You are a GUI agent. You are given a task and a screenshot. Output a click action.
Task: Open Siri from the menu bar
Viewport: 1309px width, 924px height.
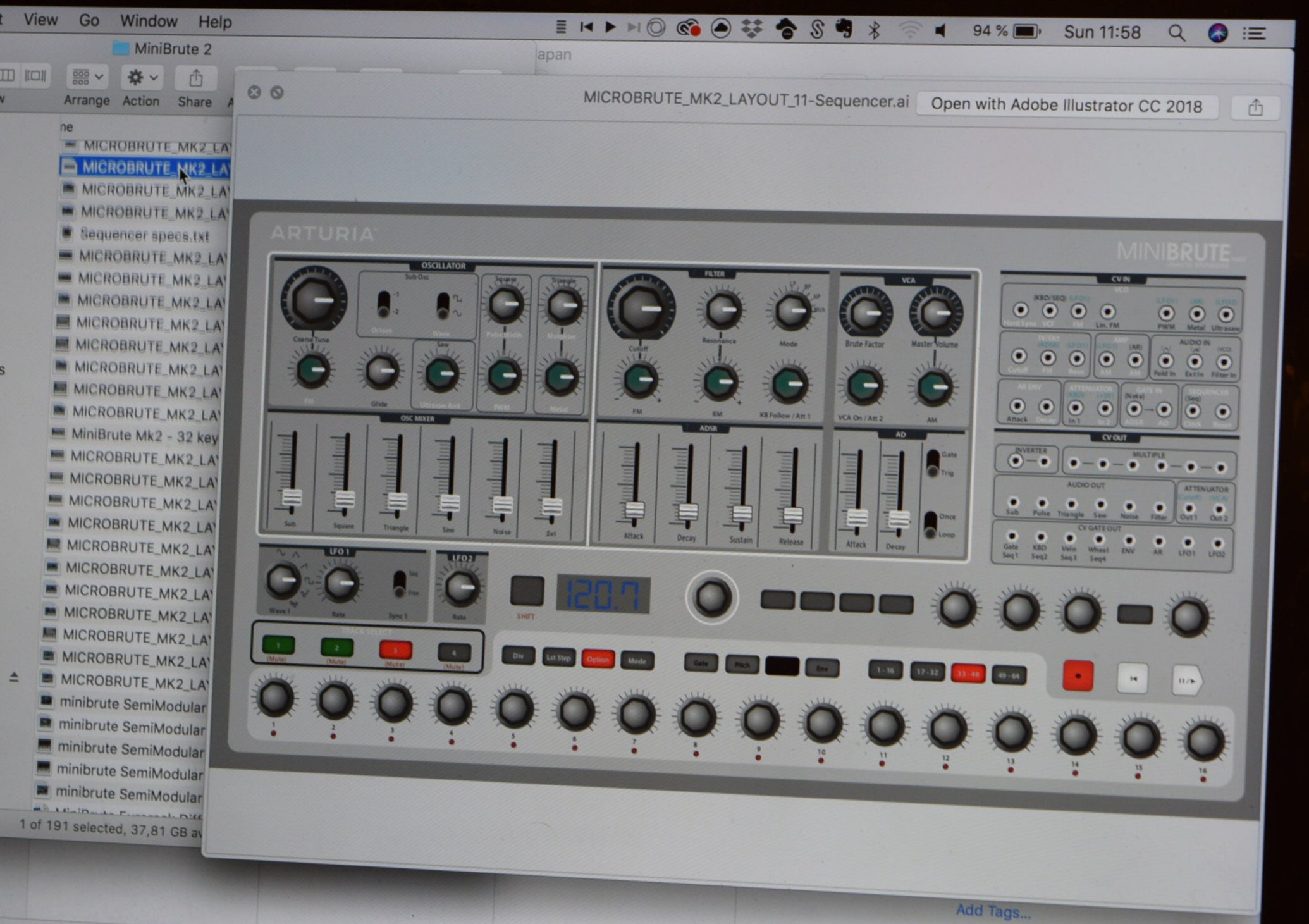[1217, 32]
